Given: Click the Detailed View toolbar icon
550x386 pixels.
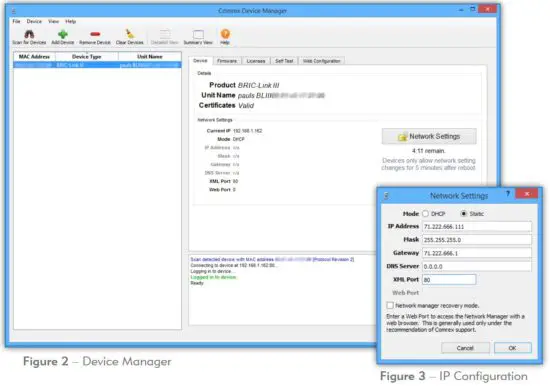Looking at the screenshot, I should (165, 34).
